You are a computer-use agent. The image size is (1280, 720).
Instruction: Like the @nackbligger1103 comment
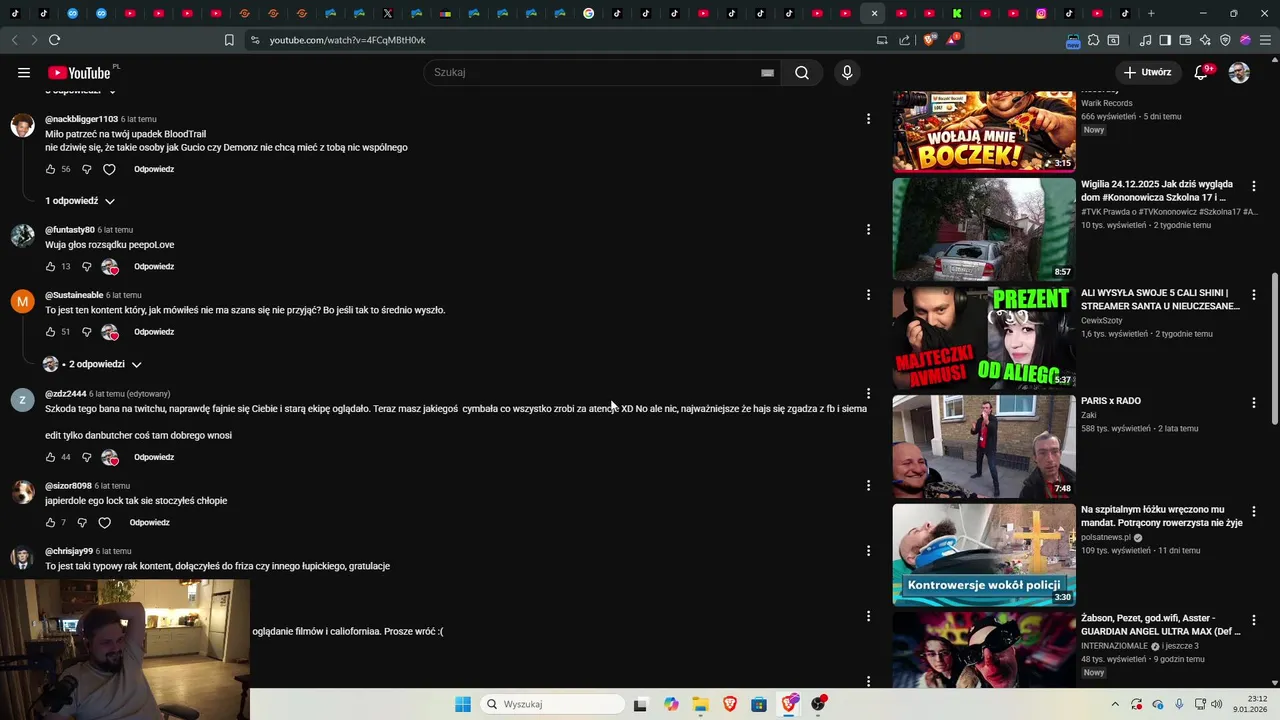[x=51, y=169]
